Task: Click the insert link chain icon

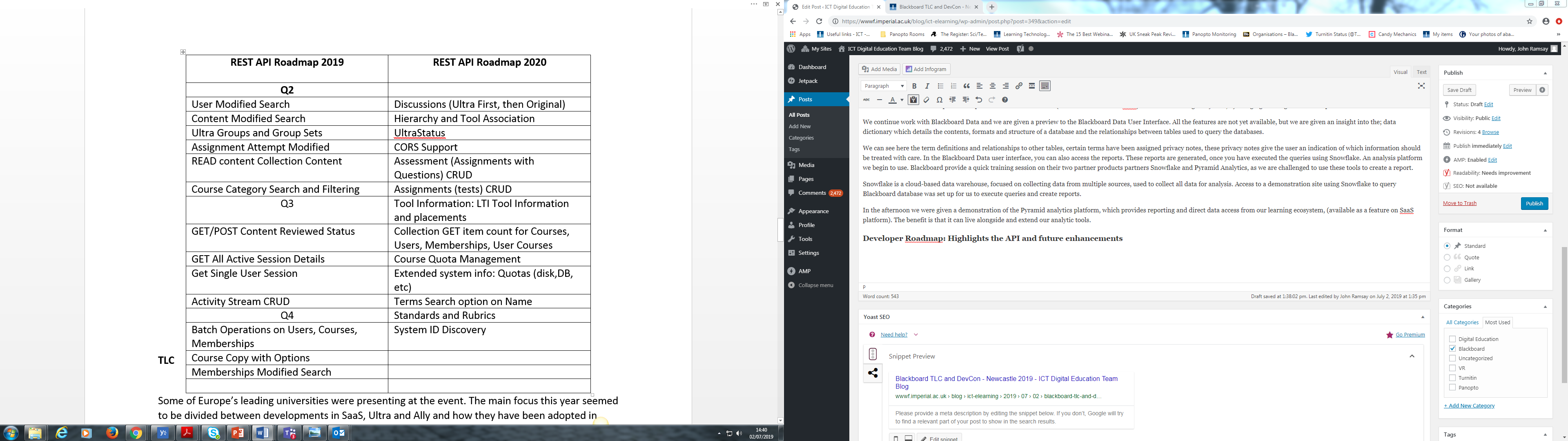Action: point(1019,86)
